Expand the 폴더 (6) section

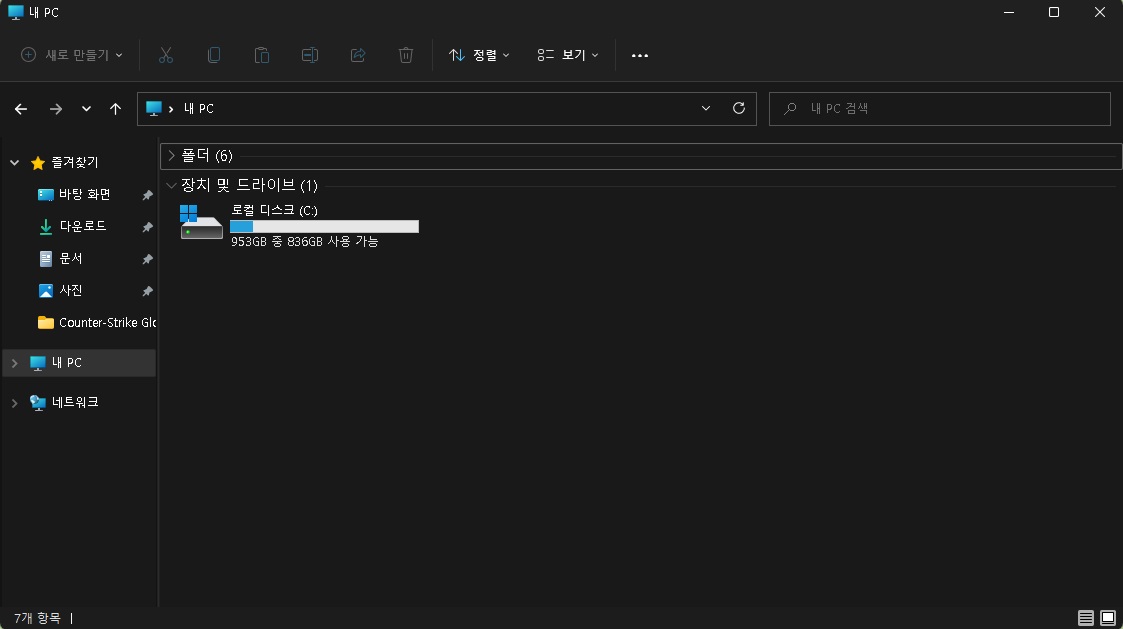(x=171, y=156)
